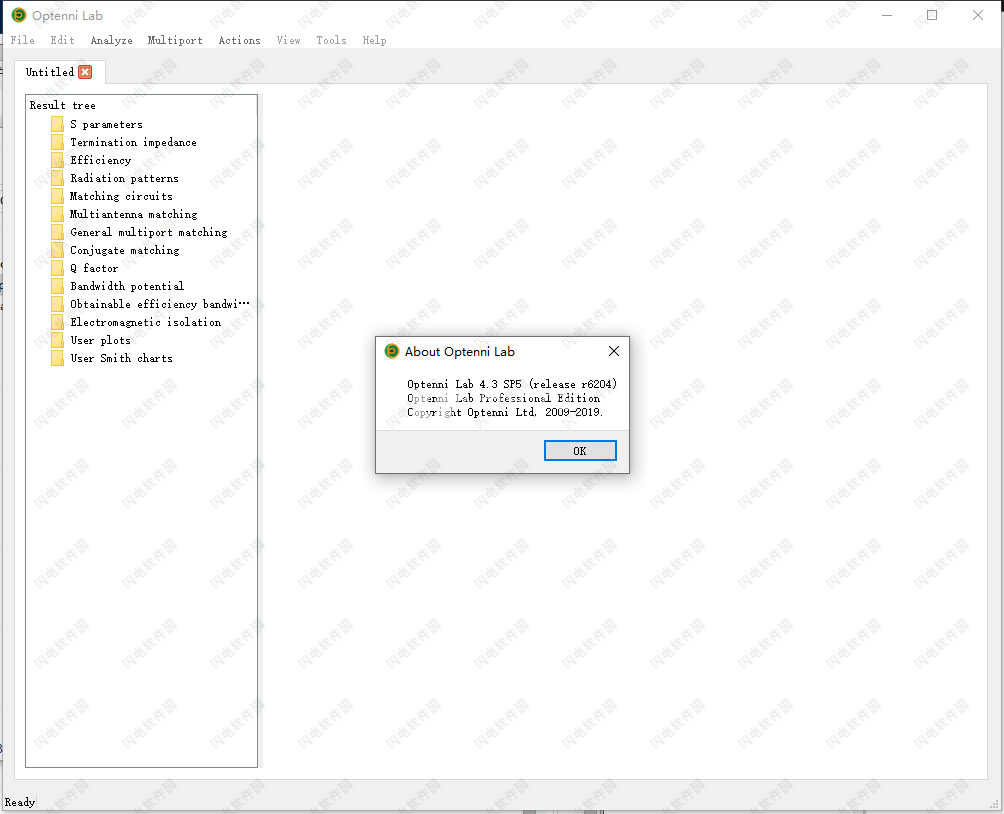Click the Optenni logo in the About dialog
The width and height of the screenshot is (1004, 814).
point(391,351)
